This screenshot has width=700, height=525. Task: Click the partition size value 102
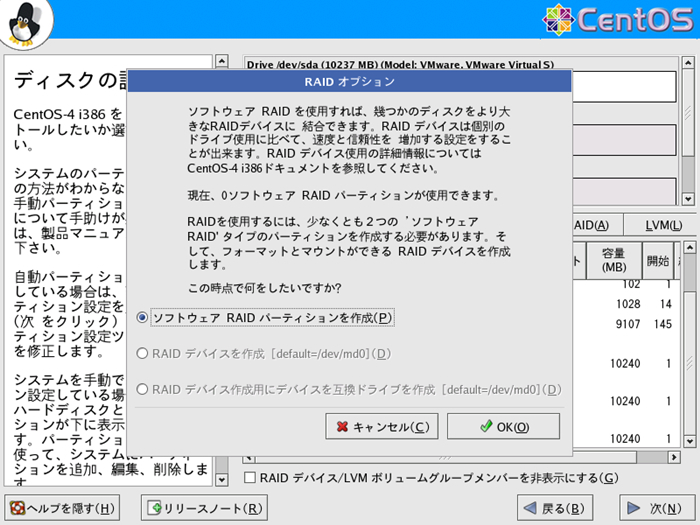coord(631,284)
